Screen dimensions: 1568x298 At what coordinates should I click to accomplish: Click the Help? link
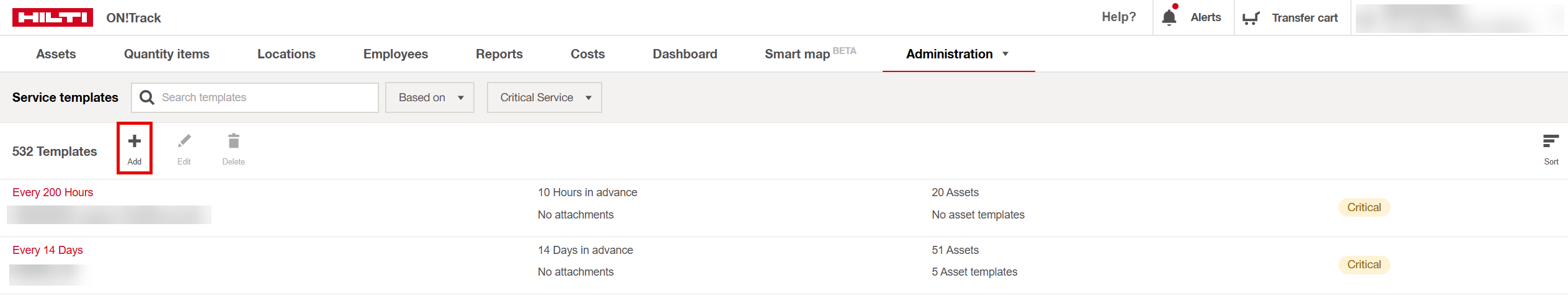tap(1119, 17)
